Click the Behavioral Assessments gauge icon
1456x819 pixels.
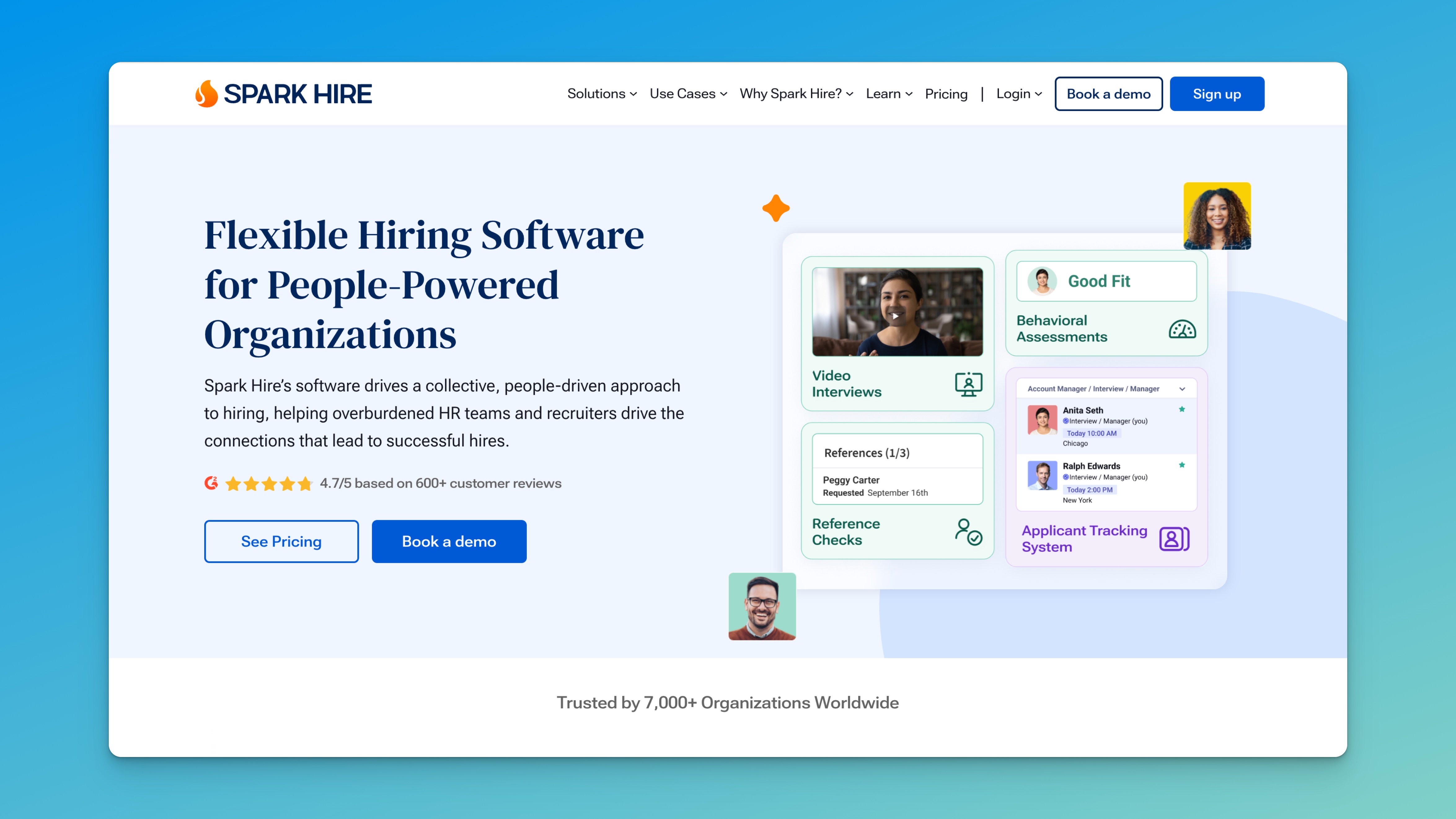(x=1182, y=329)
